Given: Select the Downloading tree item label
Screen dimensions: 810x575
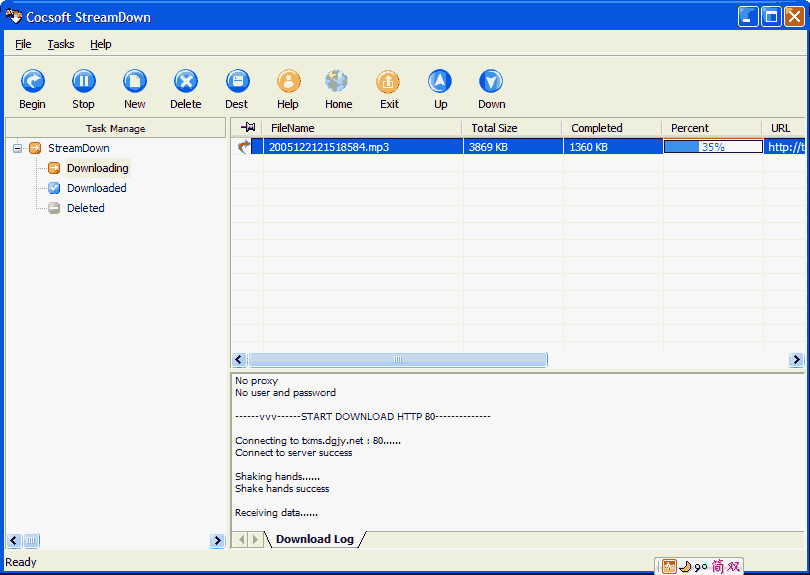Looking at the screenshot, I should coord(98,168).
